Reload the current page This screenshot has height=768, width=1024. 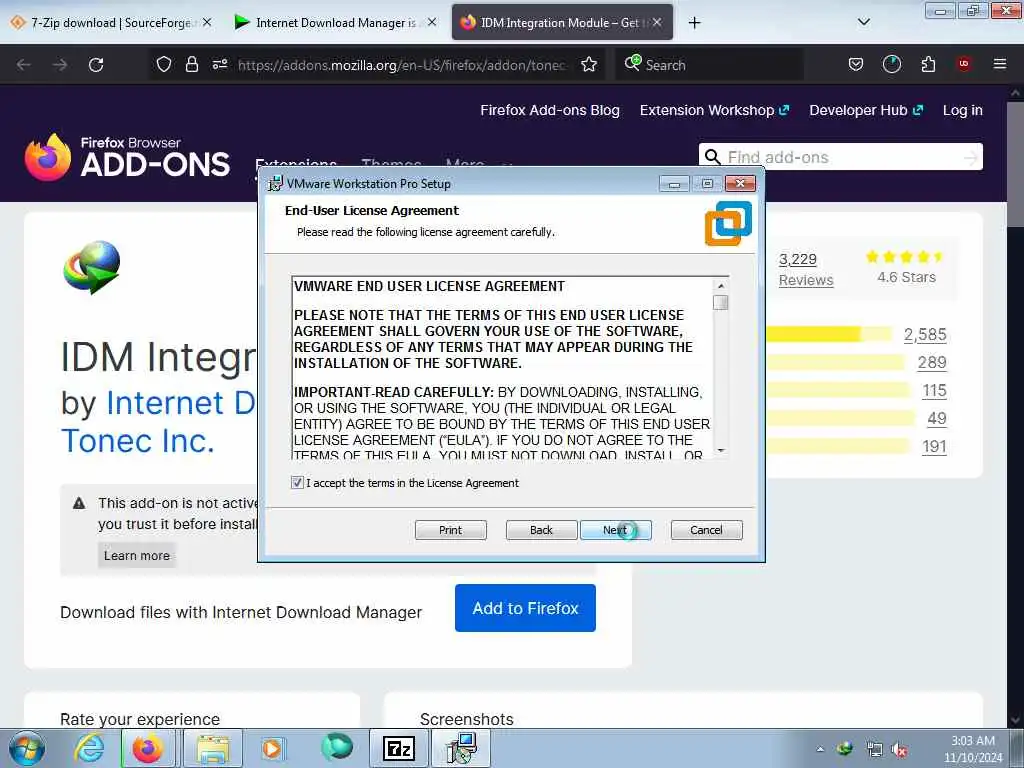96,65
